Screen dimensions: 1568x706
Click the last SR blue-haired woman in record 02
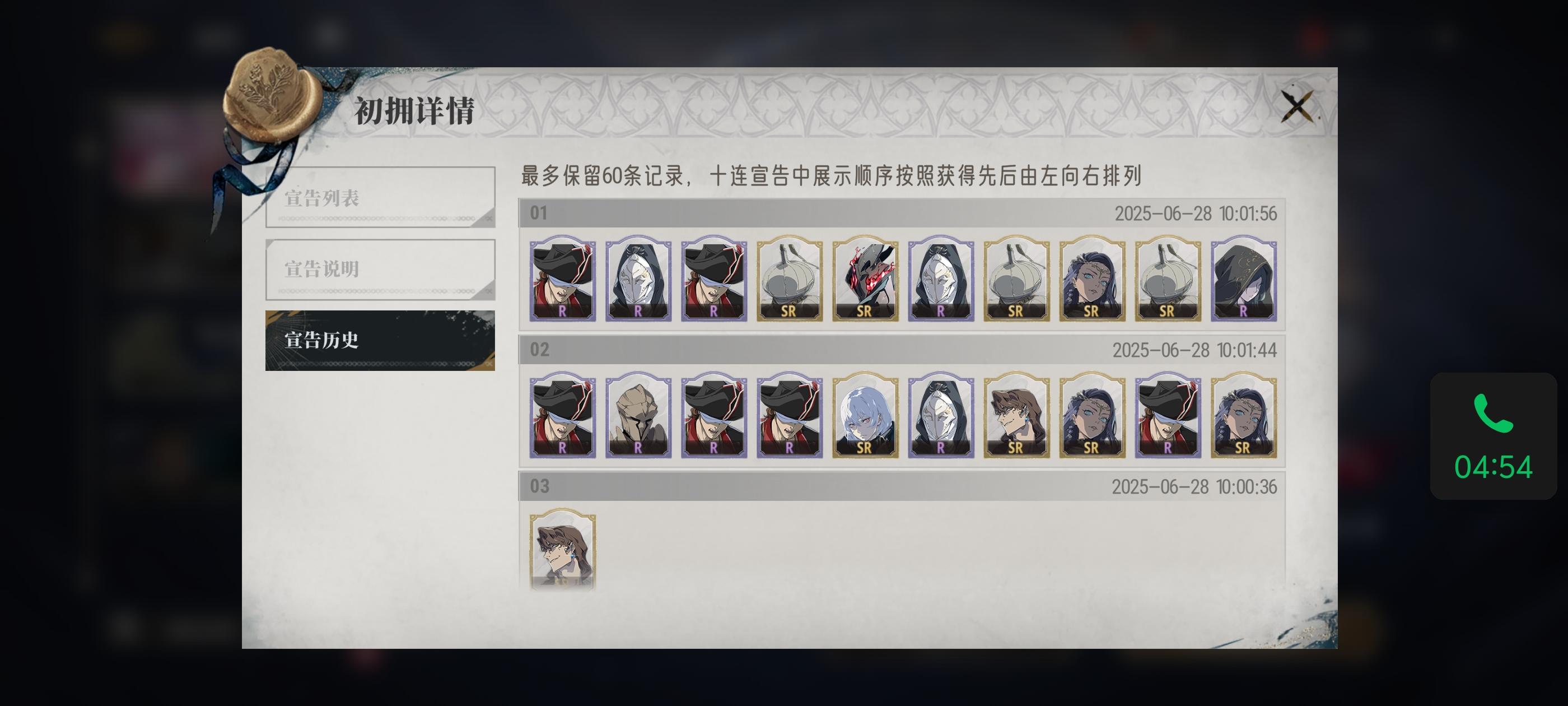click(x=1244, y=415)
